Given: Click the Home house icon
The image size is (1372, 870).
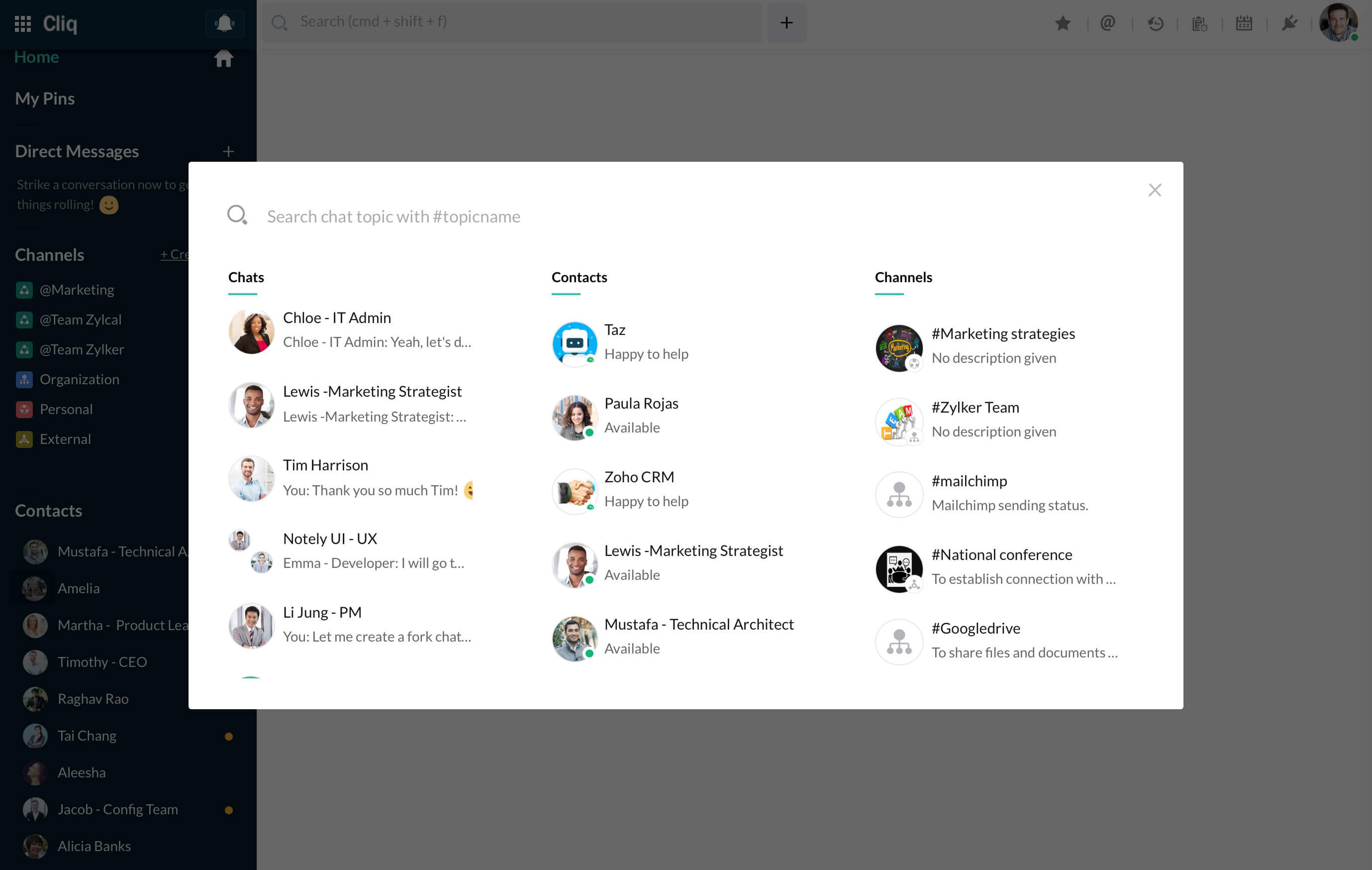Looking at the screenshot, I should point(223,58).
